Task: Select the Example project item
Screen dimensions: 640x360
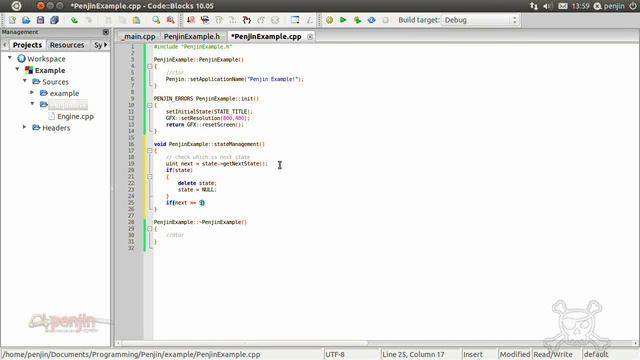Action: click(x=50, y=70)
